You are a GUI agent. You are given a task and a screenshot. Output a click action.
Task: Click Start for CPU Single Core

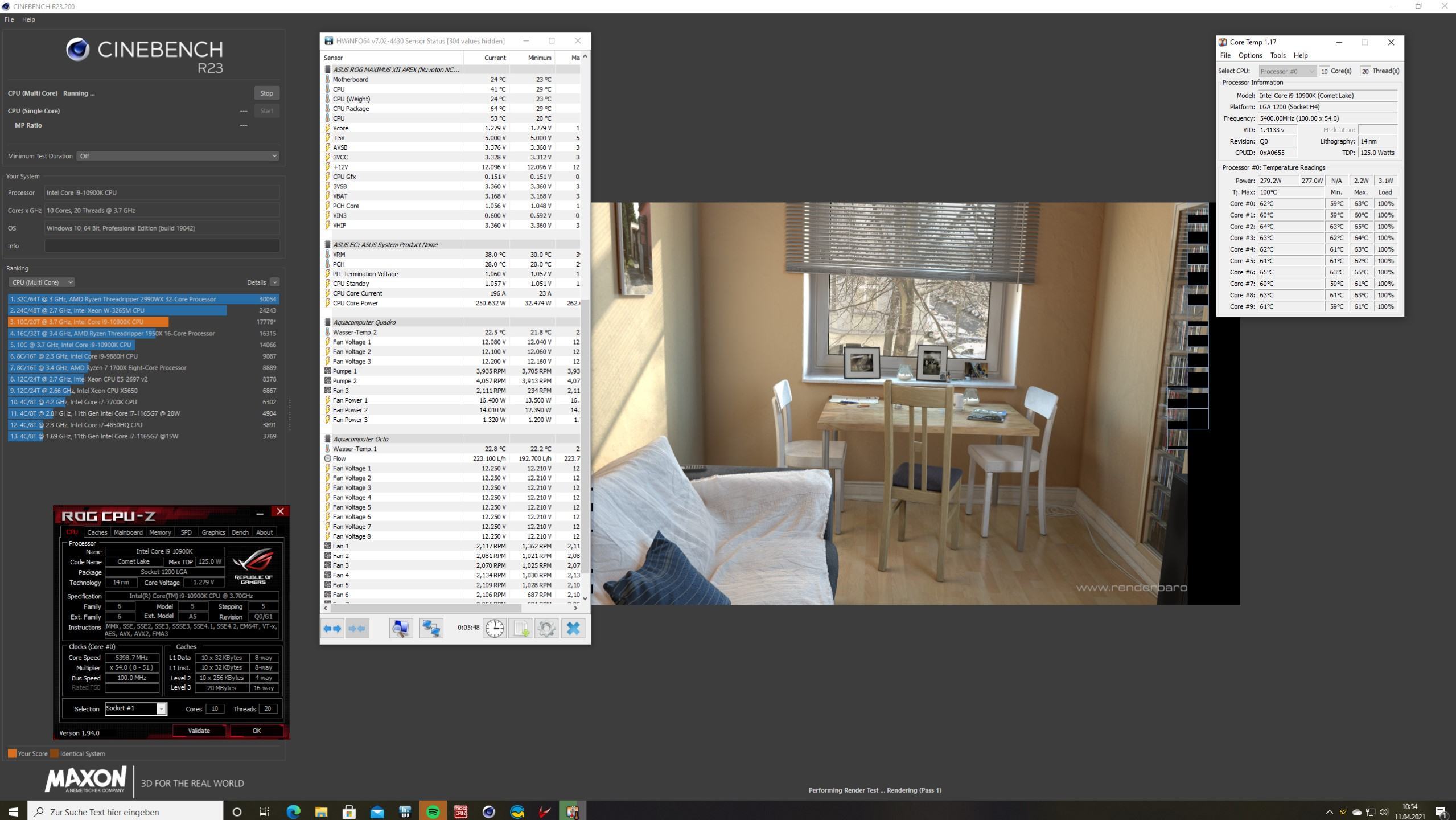(266, 111)
